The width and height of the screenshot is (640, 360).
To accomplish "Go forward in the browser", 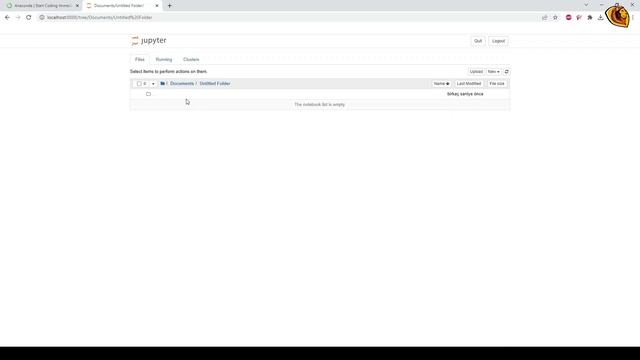I will coord(18,18).
